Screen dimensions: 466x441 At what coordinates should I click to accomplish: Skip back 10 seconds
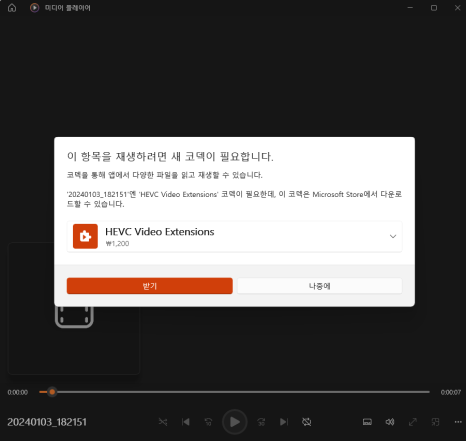click(208, 422)
